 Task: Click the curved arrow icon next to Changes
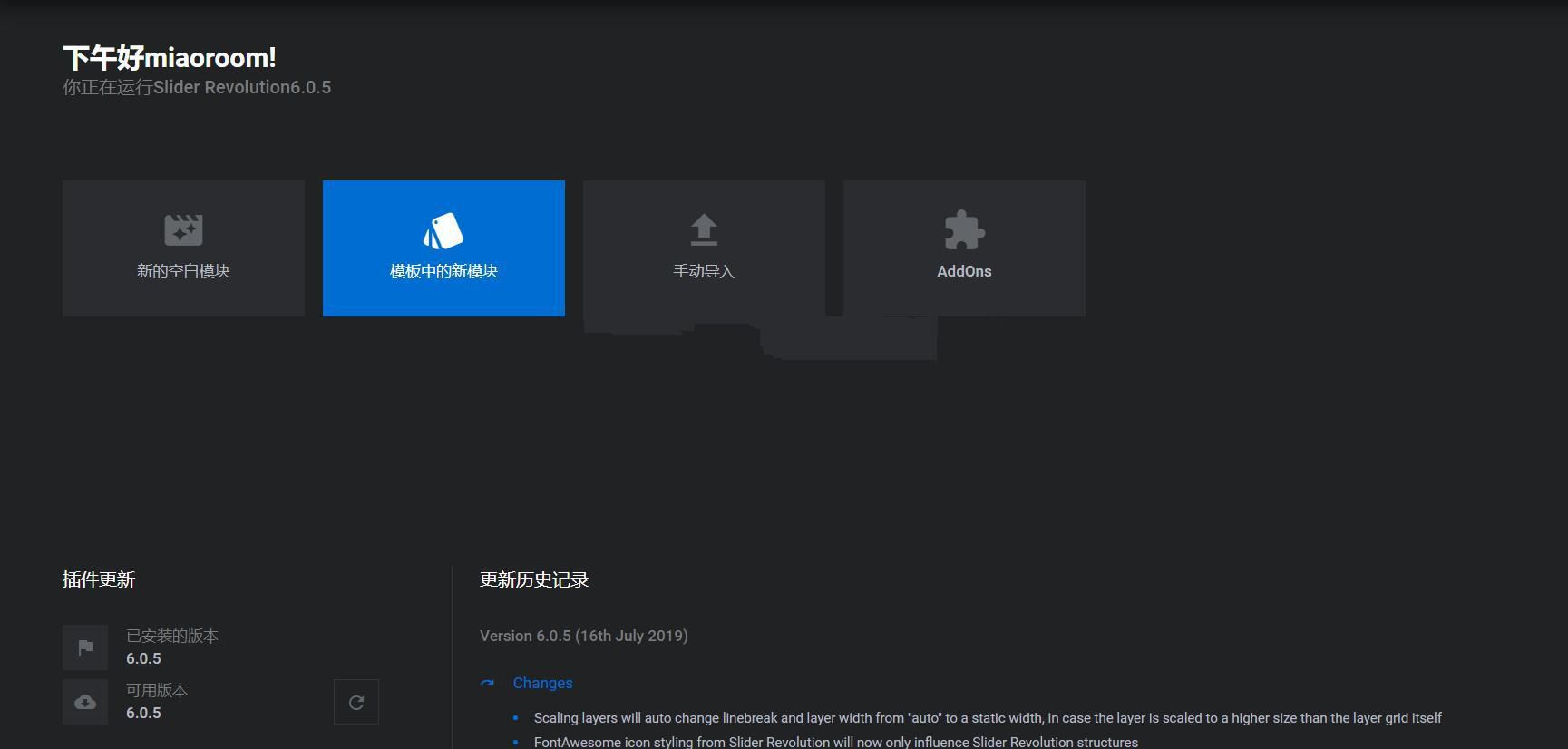(488, 683)
